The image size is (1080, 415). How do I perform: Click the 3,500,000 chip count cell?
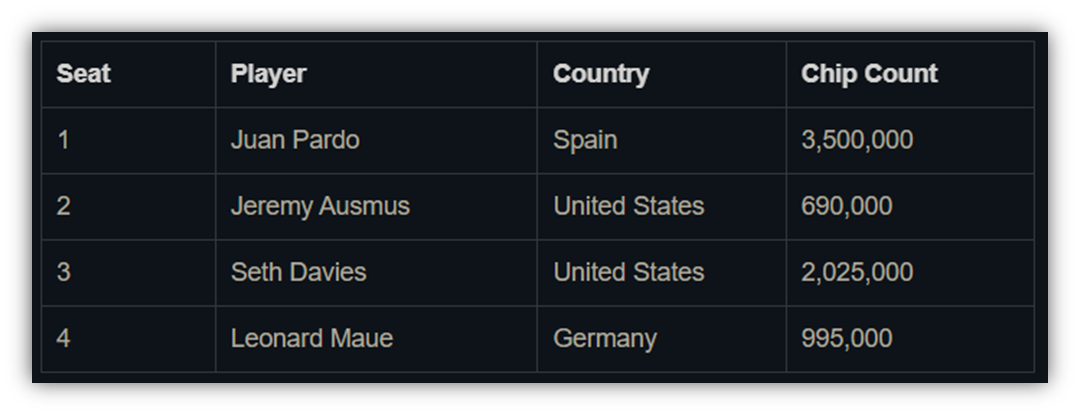[x=910, y=140]
